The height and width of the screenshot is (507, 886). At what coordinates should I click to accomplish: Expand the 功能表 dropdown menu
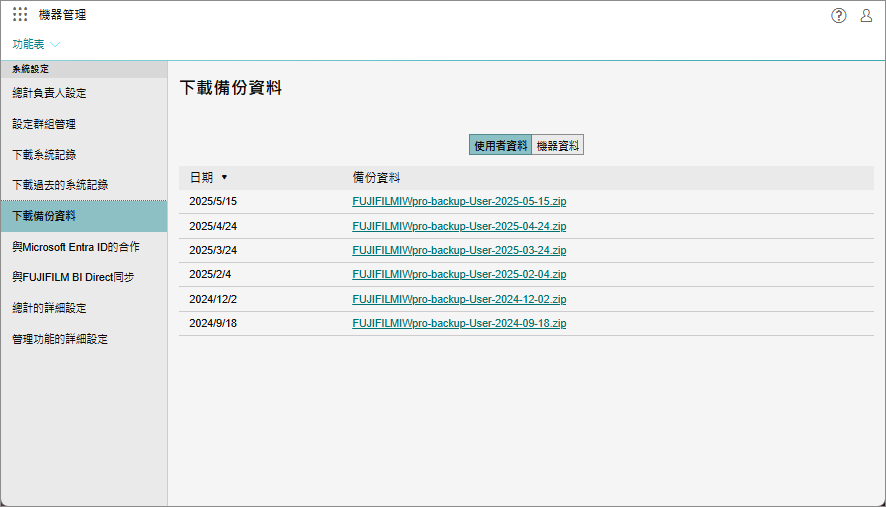point(36,44)
